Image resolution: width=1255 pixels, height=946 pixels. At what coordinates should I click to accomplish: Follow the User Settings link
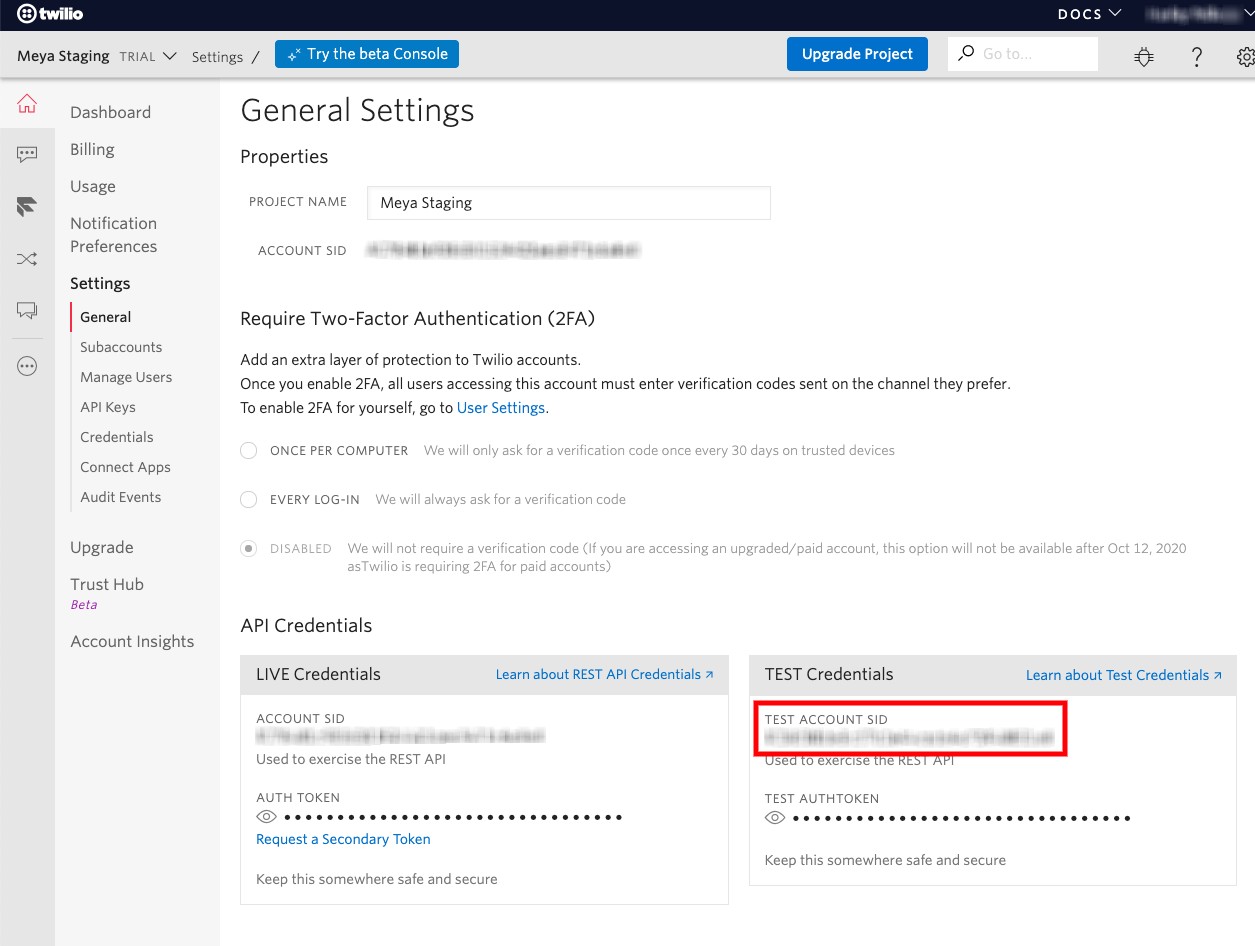pos(501,408)
